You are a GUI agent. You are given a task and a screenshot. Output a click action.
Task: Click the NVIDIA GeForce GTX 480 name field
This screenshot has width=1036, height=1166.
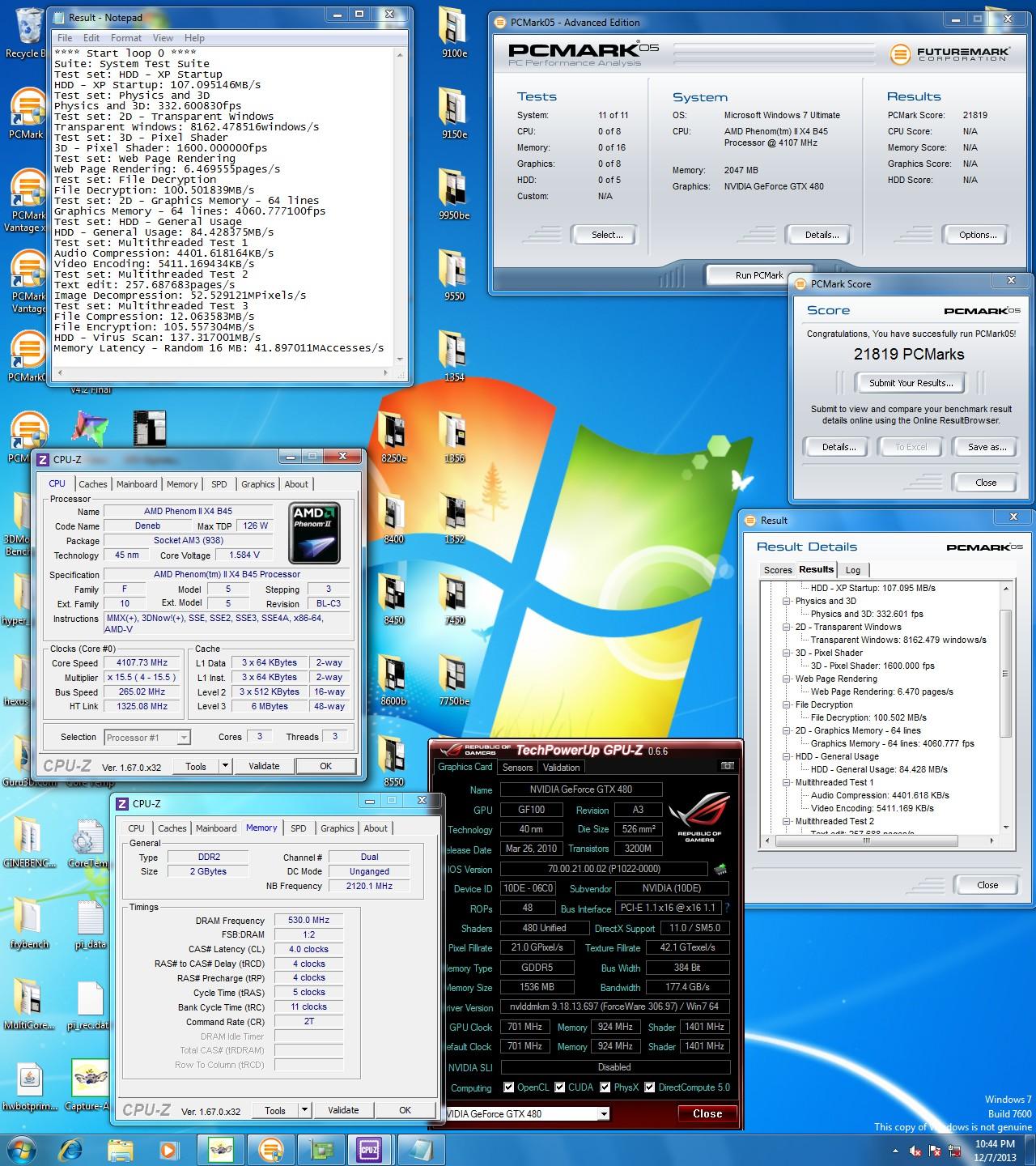pyautogui.click(x=581, y=789)
